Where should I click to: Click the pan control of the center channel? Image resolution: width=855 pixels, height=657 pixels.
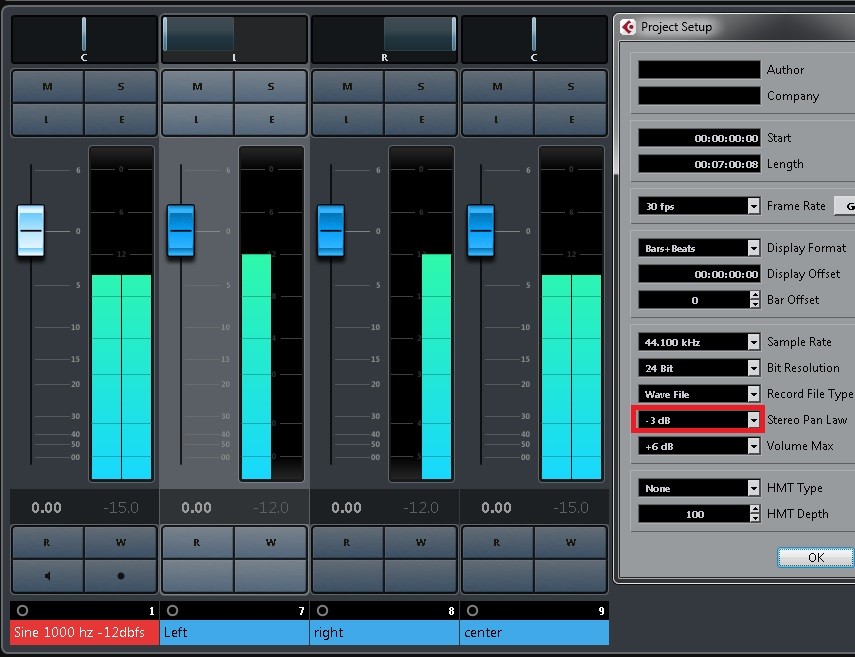(x=534, y=39)
